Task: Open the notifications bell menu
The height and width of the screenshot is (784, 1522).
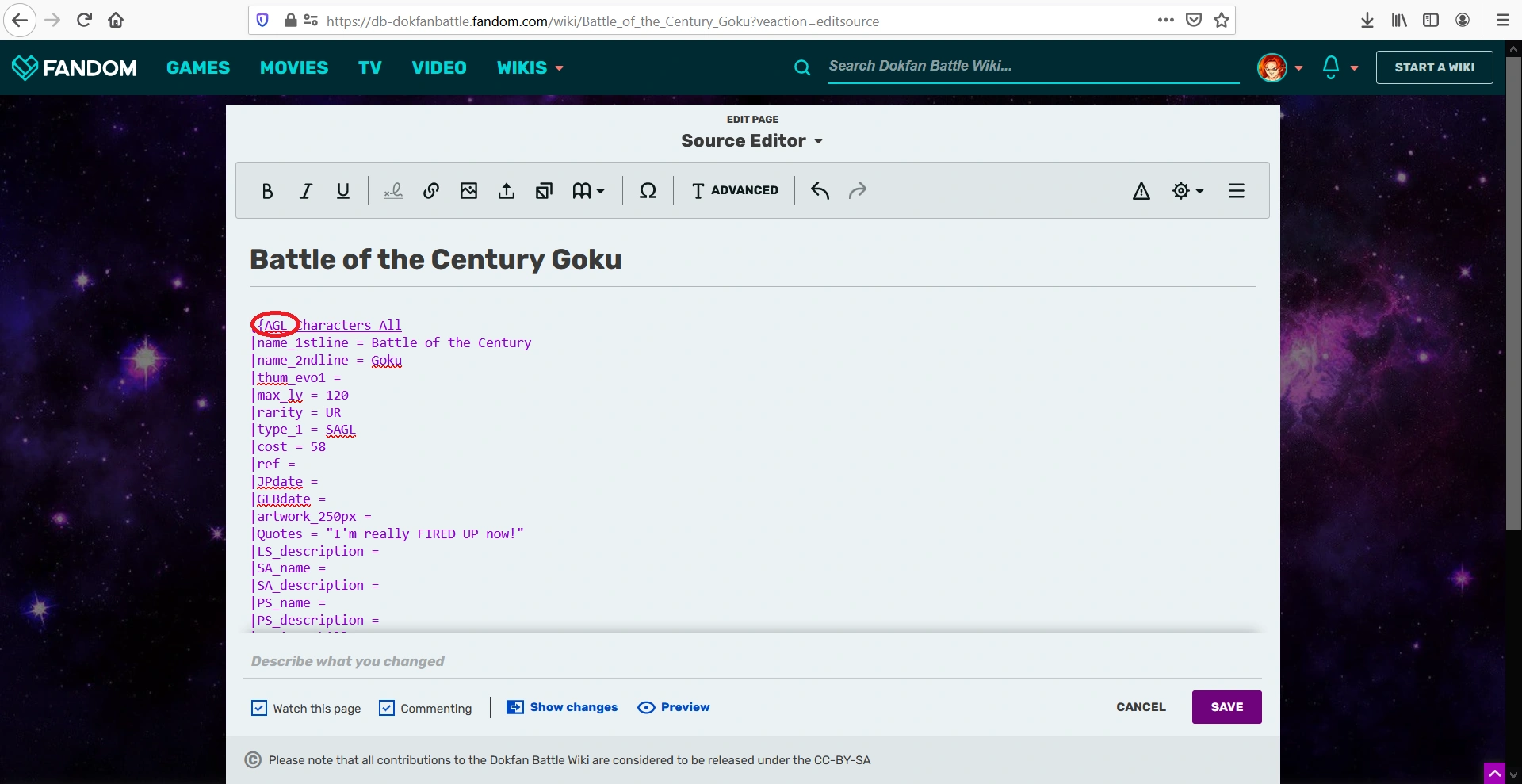Action: 1340,68
